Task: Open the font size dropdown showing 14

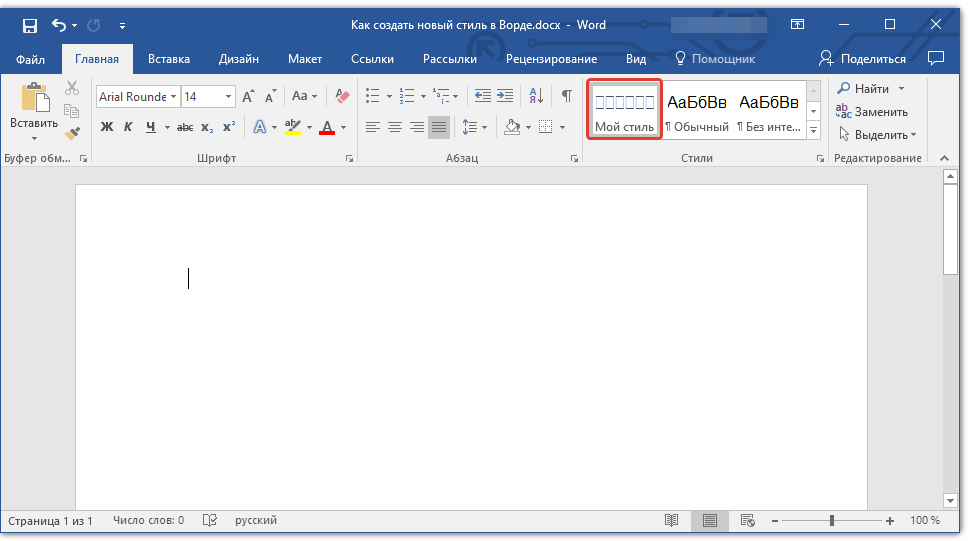Action: 229,97
